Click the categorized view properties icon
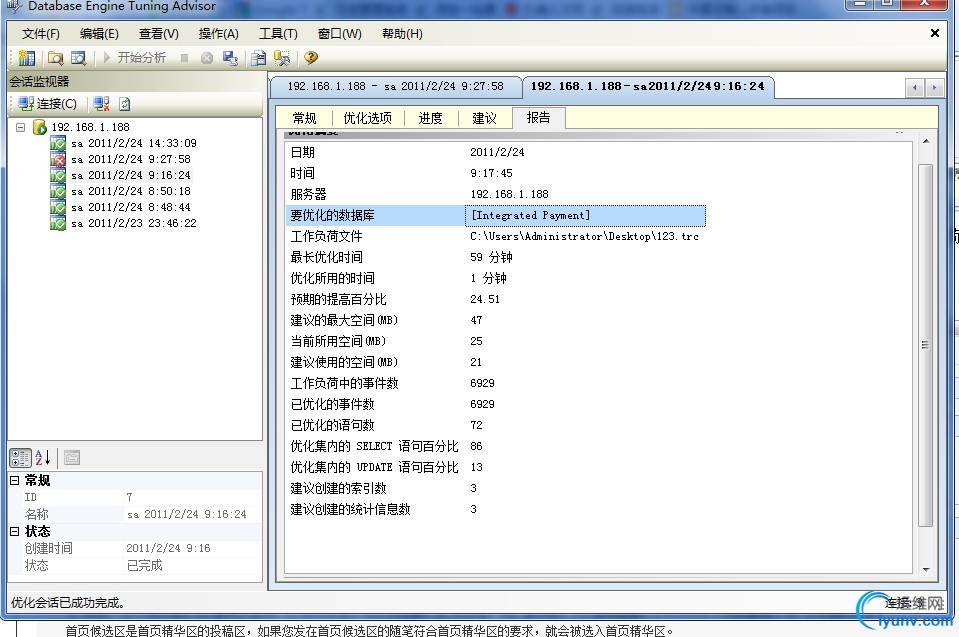The width and height of the screenshot is (959, 637). (20, 457)
